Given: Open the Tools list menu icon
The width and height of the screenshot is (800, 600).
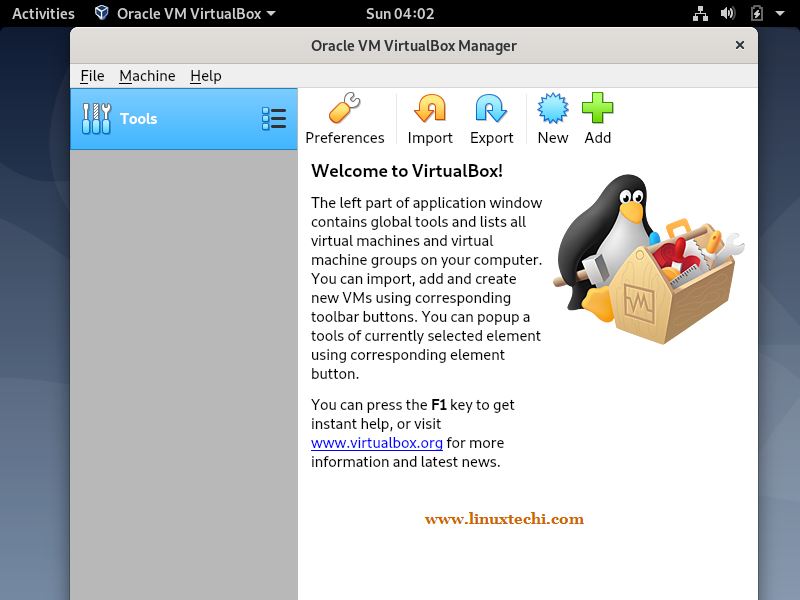Looking at the screenshot, I should click(274, 118).
